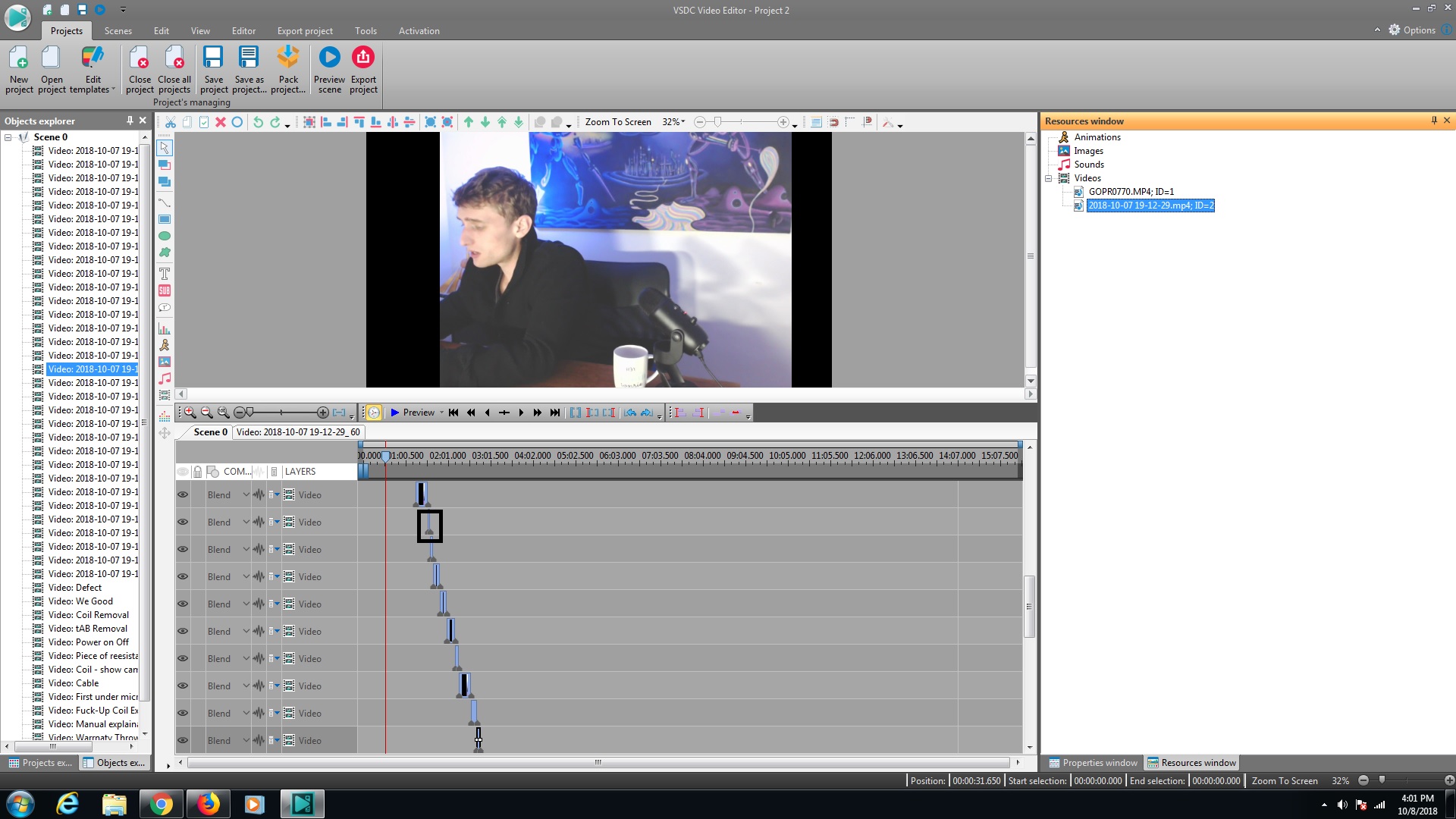Click the red Delete X icon

tap(221, 122)
